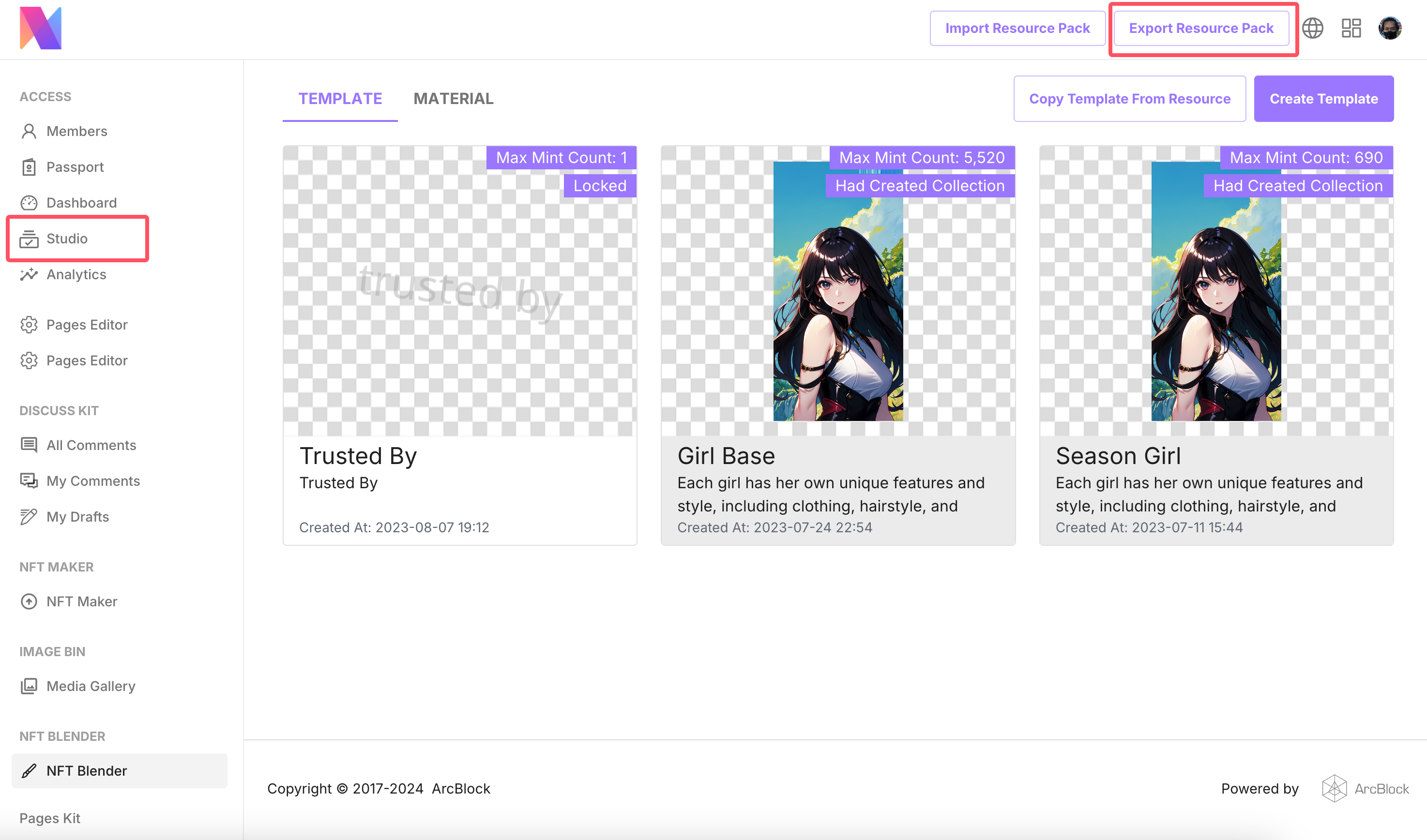
Task: Click the app logo in header
Action: pos(41,28)
